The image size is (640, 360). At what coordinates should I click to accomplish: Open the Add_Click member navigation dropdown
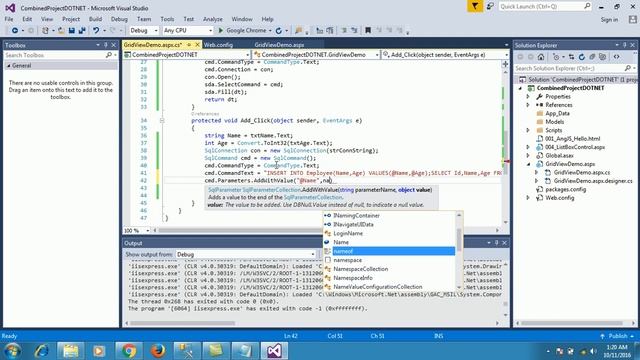click(x=446, y=55)
